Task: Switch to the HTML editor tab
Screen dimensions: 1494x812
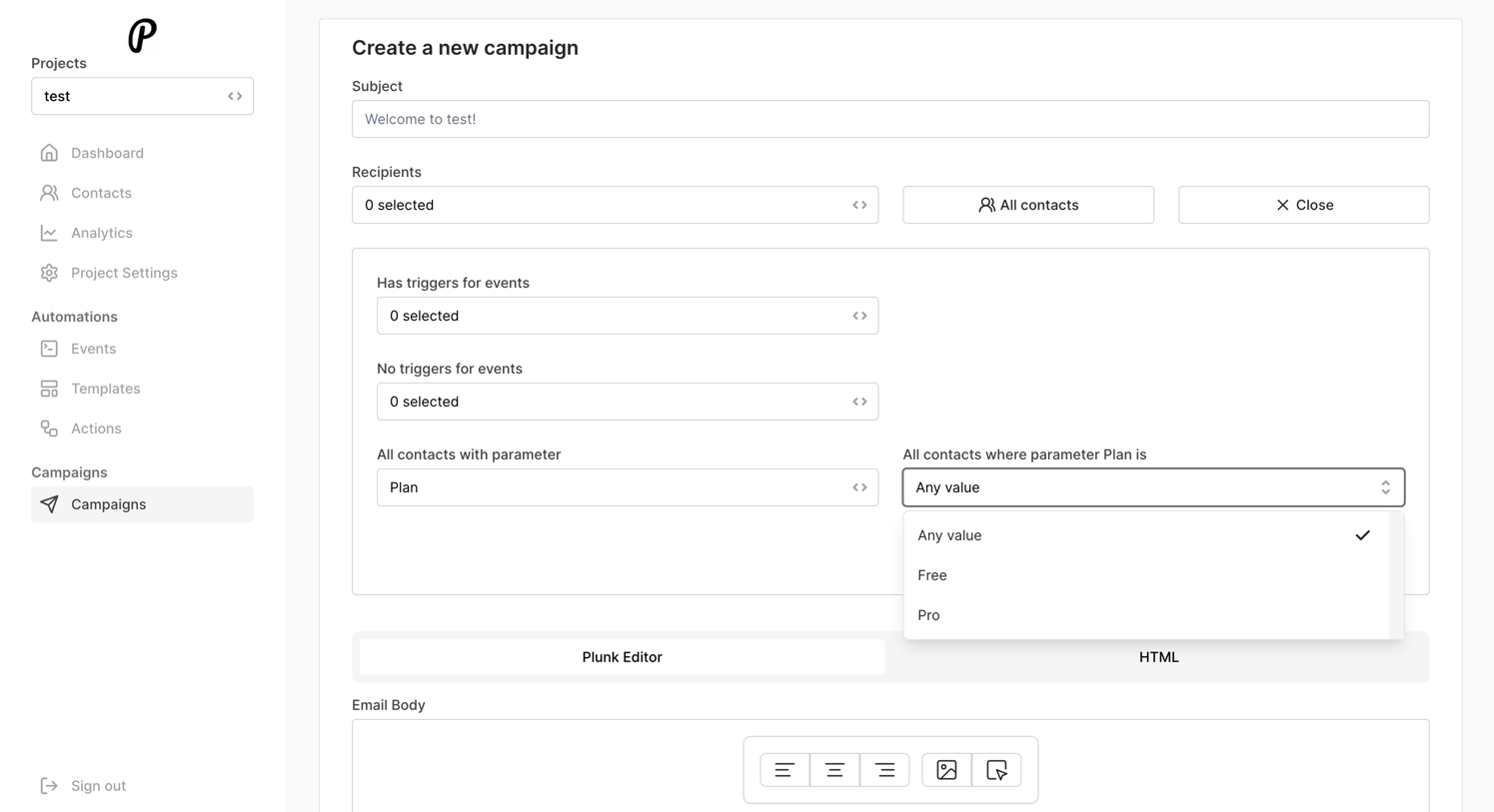Action: (x=1158, y=657)
